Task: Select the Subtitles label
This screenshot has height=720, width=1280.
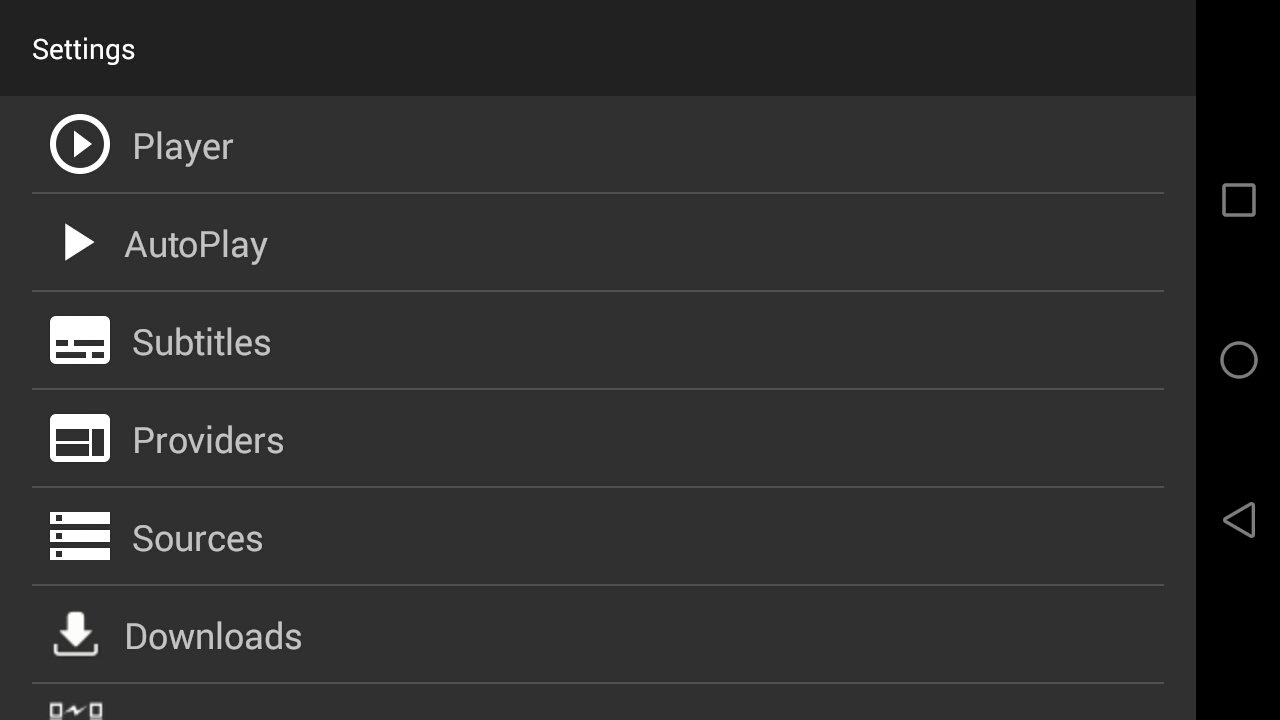Action: point(201,342)
